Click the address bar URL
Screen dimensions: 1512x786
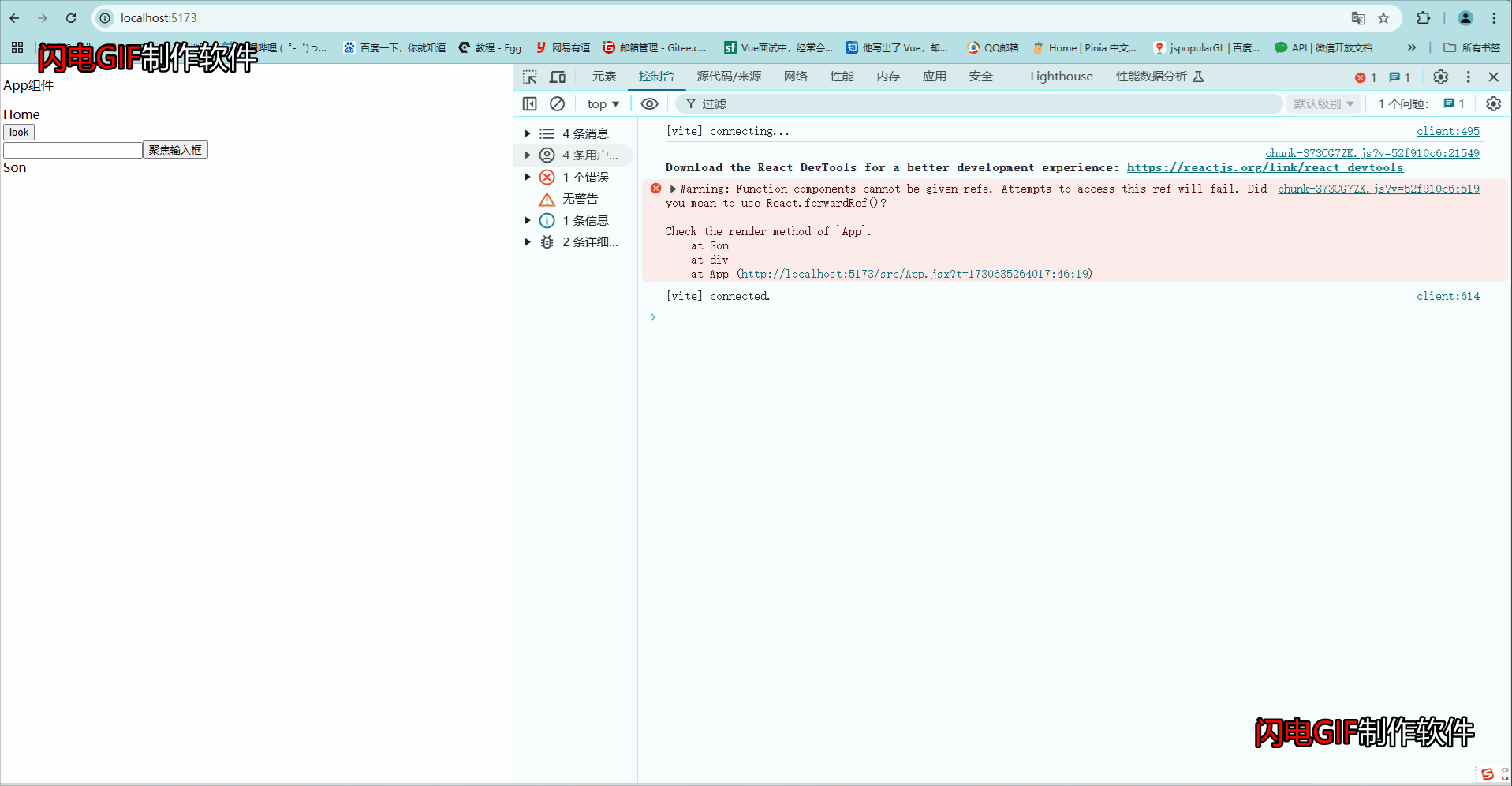pos(159,18)
